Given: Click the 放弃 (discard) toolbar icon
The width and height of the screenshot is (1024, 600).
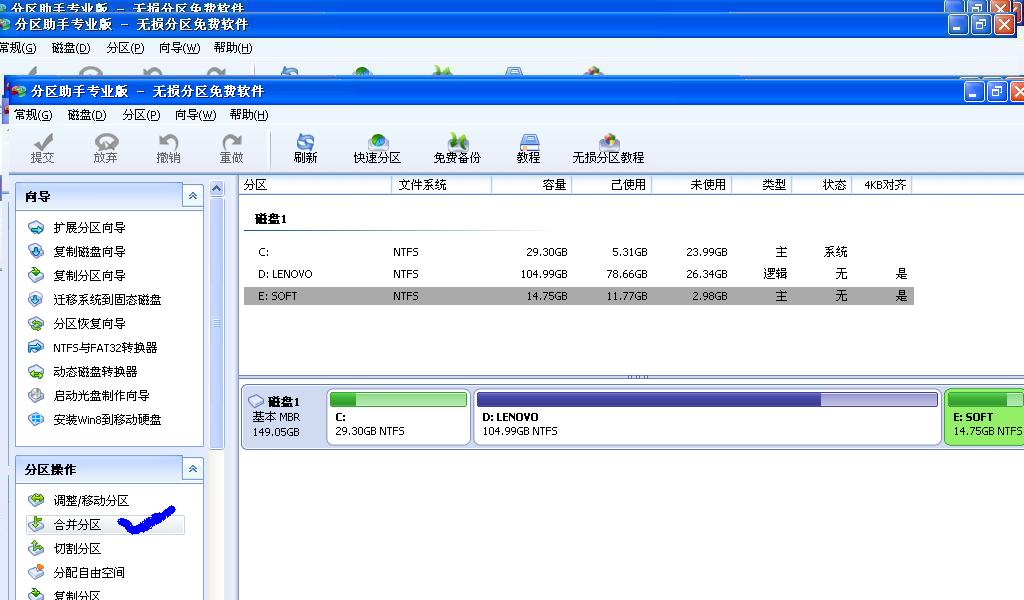Looking at the screenshot, I should [105, 148].
